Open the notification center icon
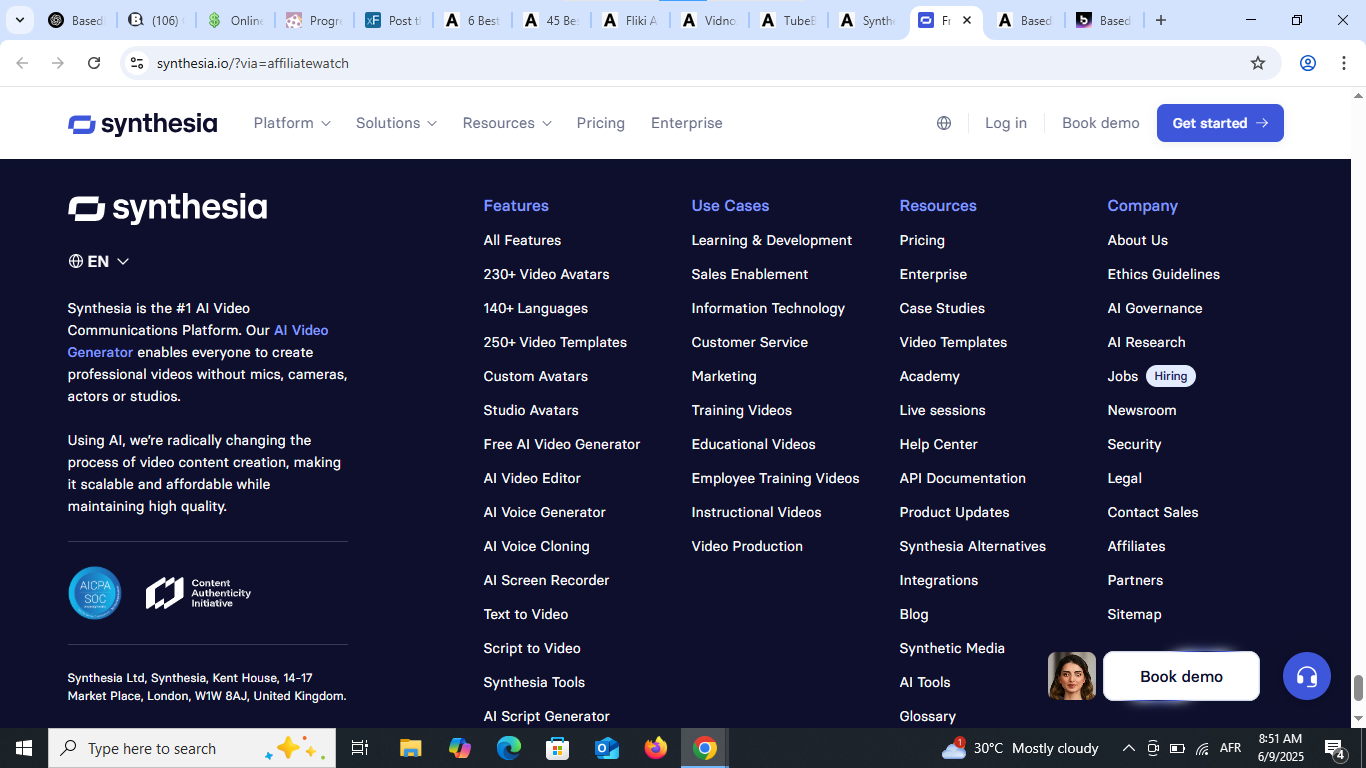This screenshot has width=1366, height=768. (1334, 748)
